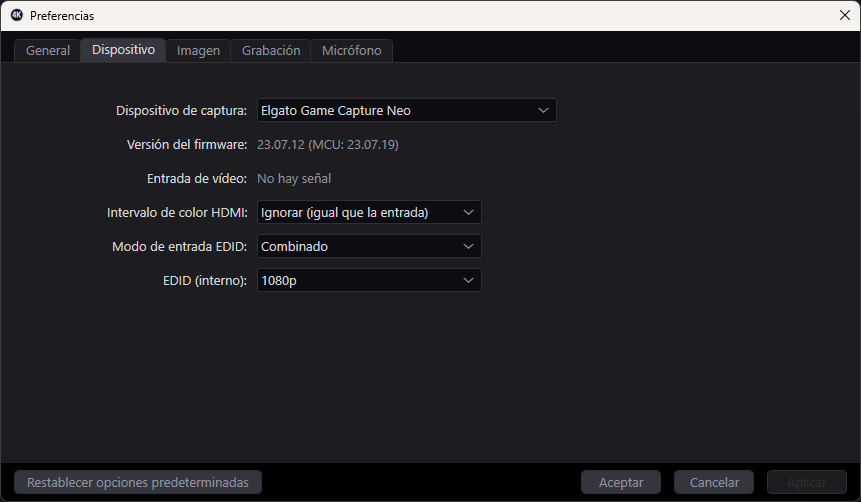The width and height of the screenshot is (861, 502).
Task: Click the "Entrada de vídeo" label
Action: pos(196,179)
